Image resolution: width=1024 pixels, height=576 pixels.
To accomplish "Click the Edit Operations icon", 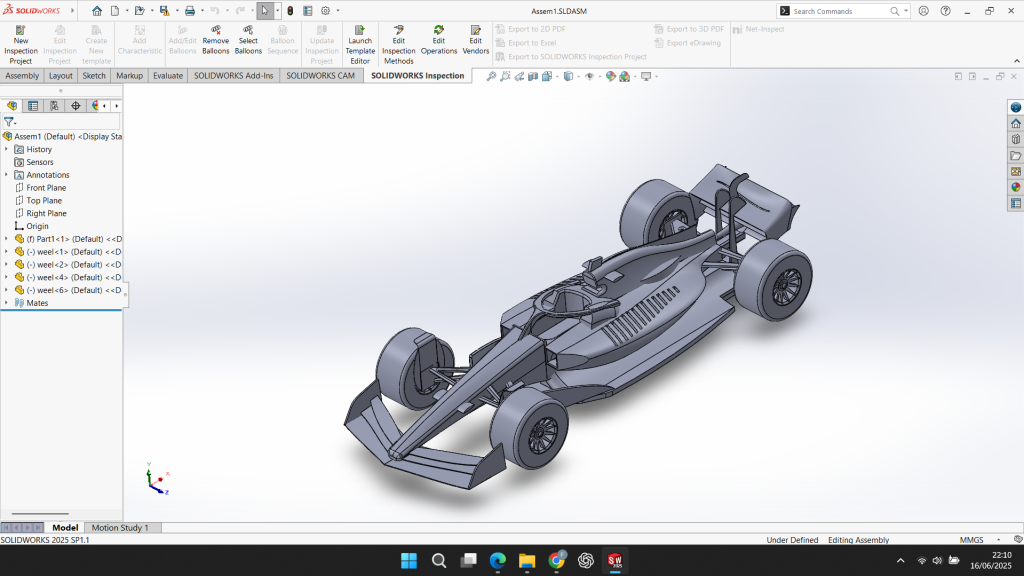I will (x=438, y=31).
